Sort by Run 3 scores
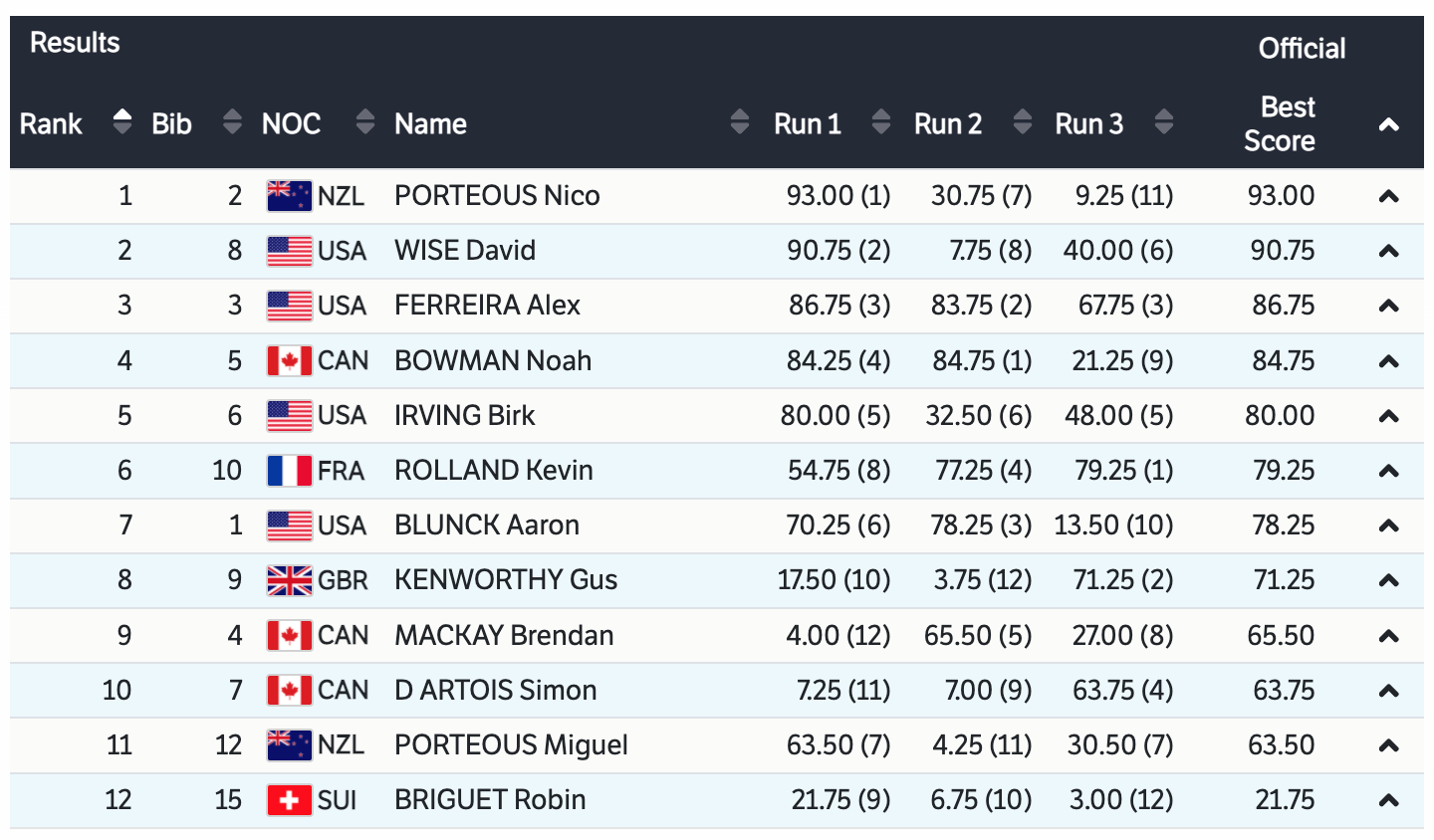The height and width of the screenshot is (840, 1434). tap(1163, 122)
